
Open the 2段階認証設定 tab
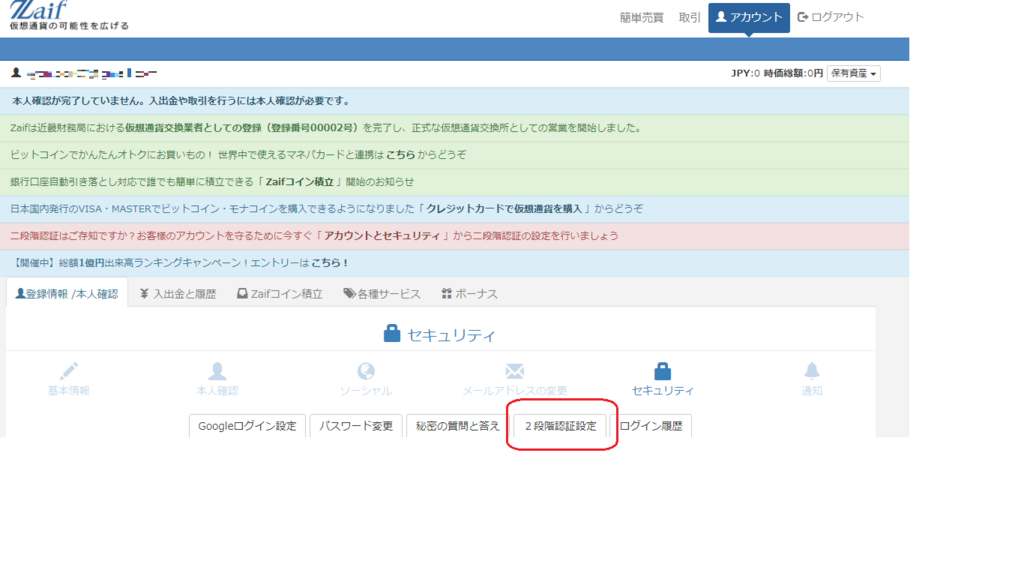click(x=560, y=426)
